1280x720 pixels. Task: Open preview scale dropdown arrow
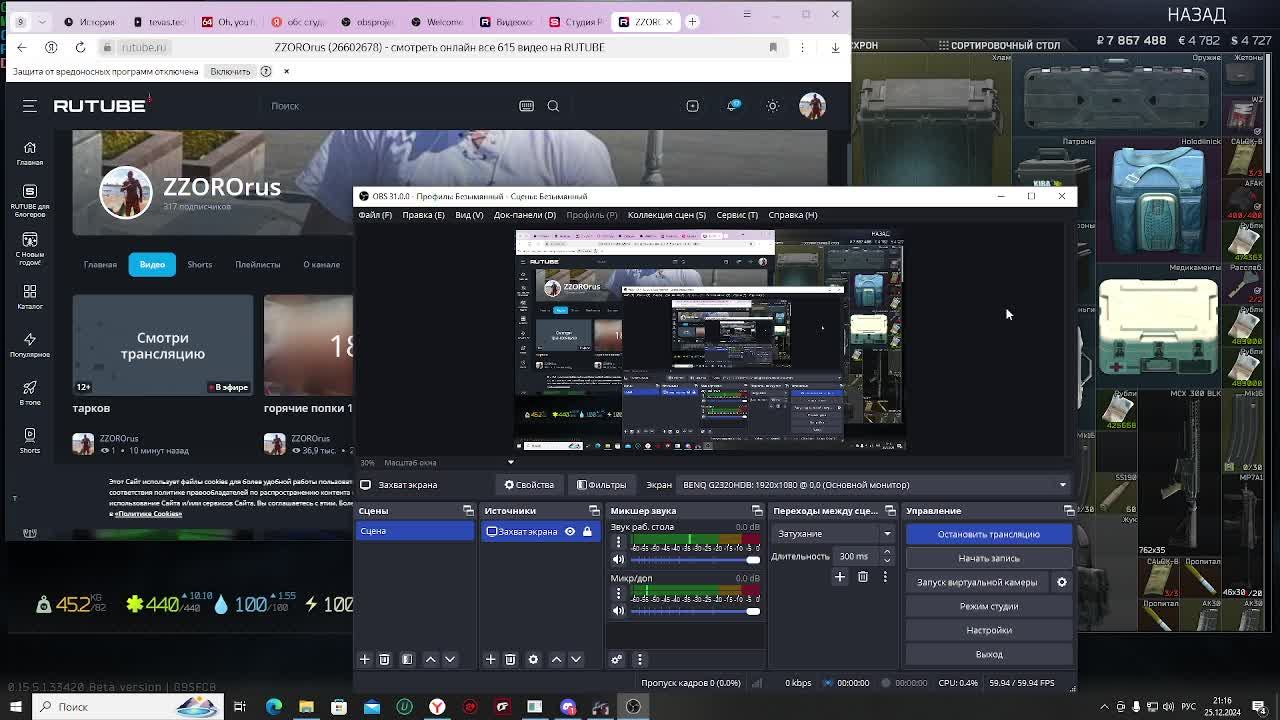tap(511, 462)
